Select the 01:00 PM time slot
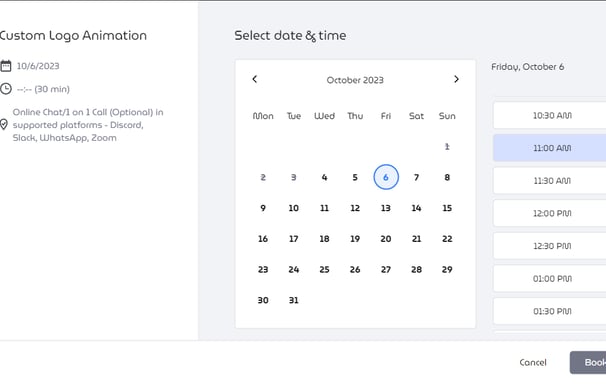The height and width of the screenshot is (384, 606). point(550,279)
